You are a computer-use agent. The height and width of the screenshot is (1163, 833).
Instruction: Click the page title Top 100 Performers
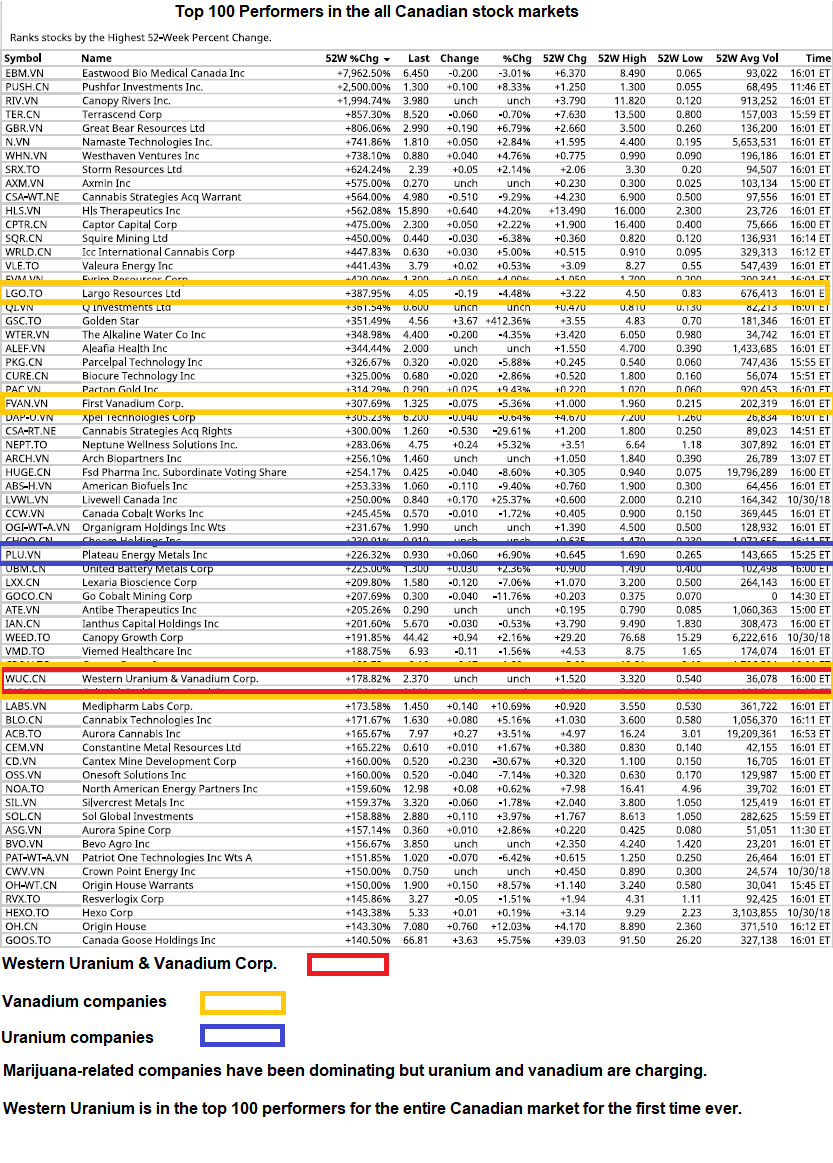[377, 12]
